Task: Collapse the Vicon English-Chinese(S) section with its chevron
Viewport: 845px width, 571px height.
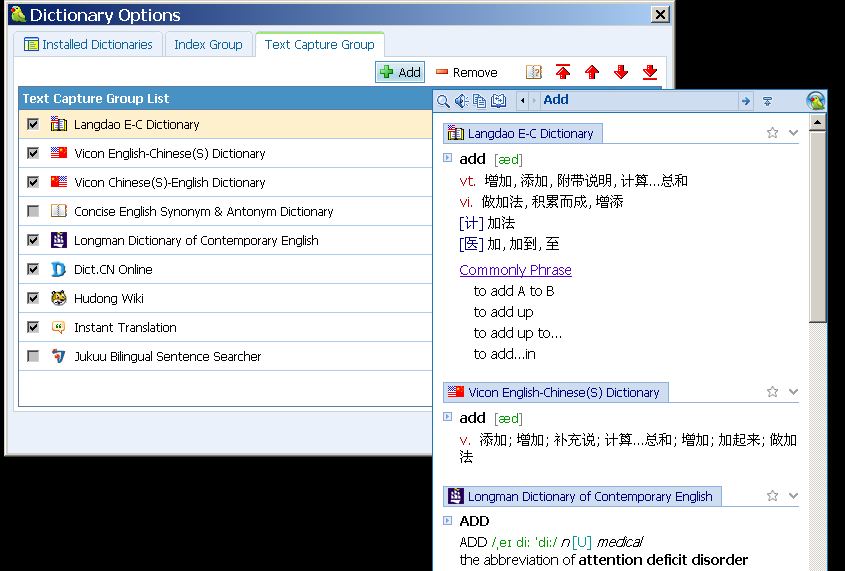Action: coord(793,392)
